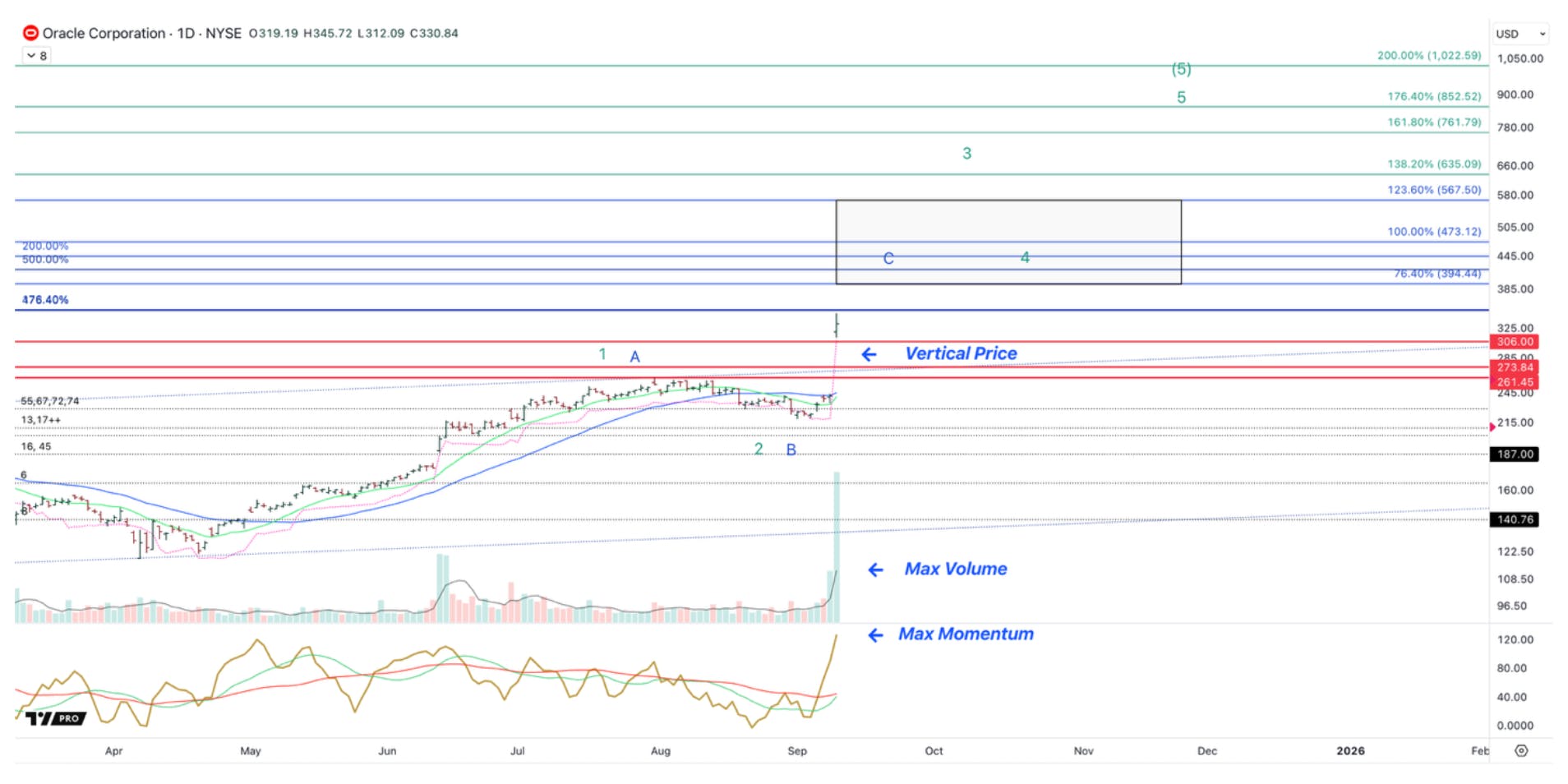Select the 476.40% label on the left
1568x784 pixels.
[45, 300]
